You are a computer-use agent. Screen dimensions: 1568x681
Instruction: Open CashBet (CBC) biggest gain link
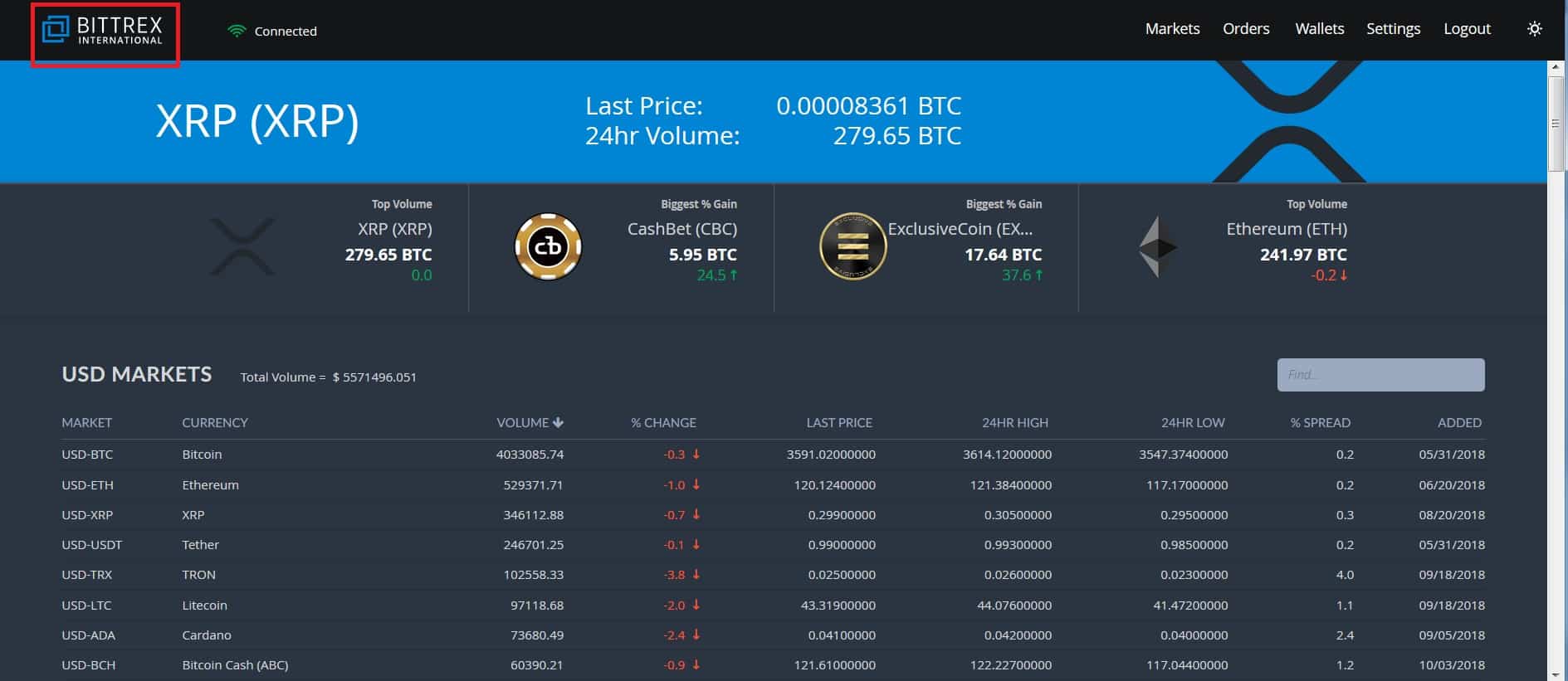(x=682, y=229)
